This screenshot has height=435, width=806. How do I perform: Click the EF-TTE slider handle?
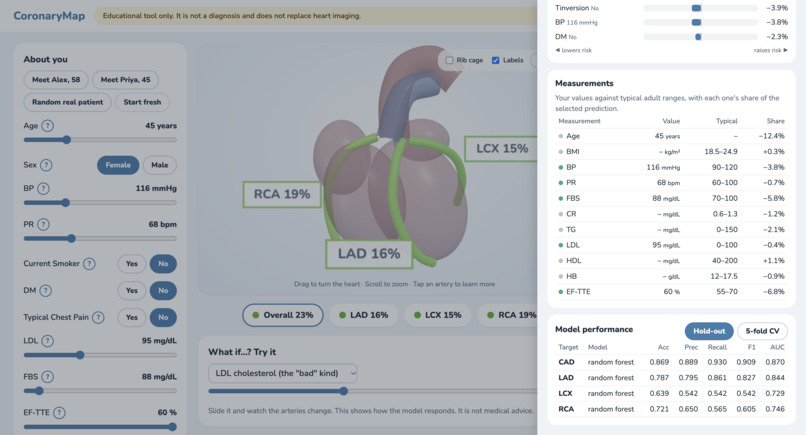coord(172,427)
